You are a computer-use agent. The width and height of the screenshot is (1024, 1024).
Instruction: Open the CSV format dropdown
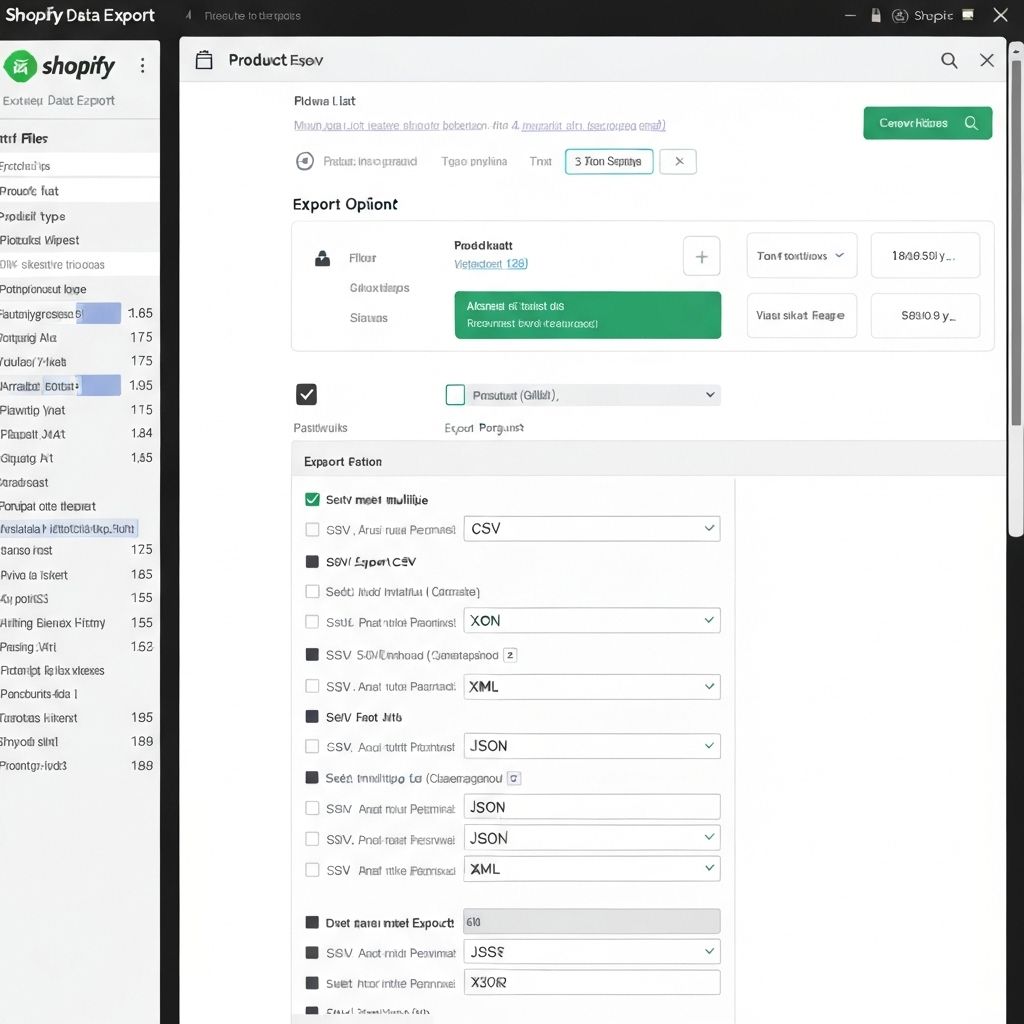(592, 529)
